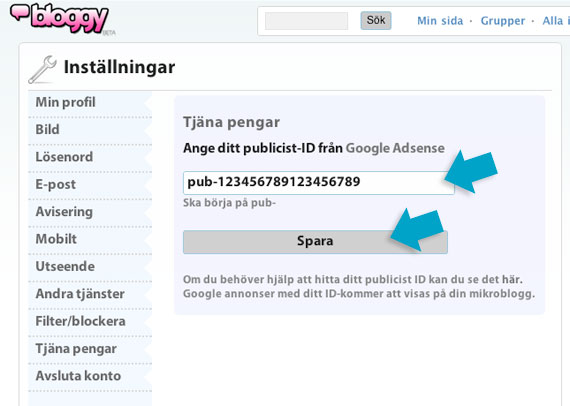Click the Spara button
The image size is (570, 406).
click(x=315, y=242)
